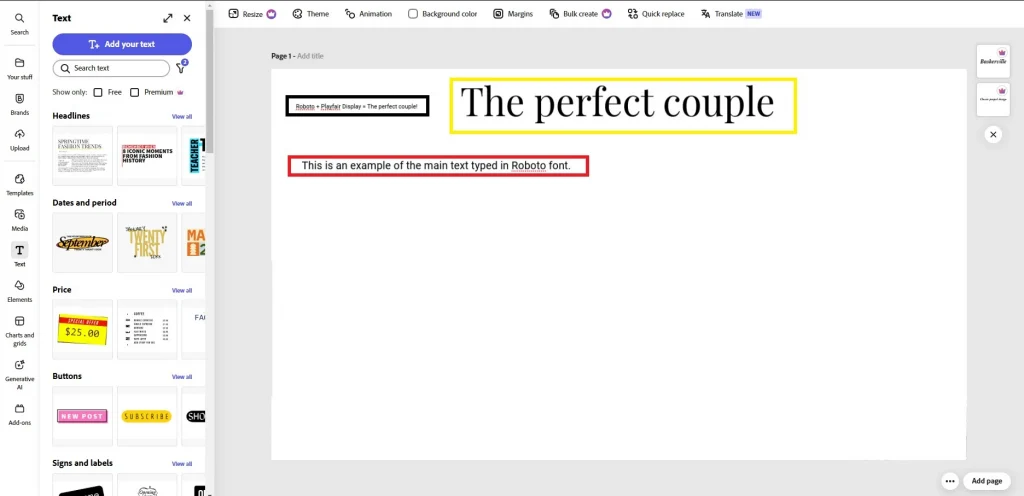
Task: Select 'The perfect couple' heading text
Action: coord(617,102)
